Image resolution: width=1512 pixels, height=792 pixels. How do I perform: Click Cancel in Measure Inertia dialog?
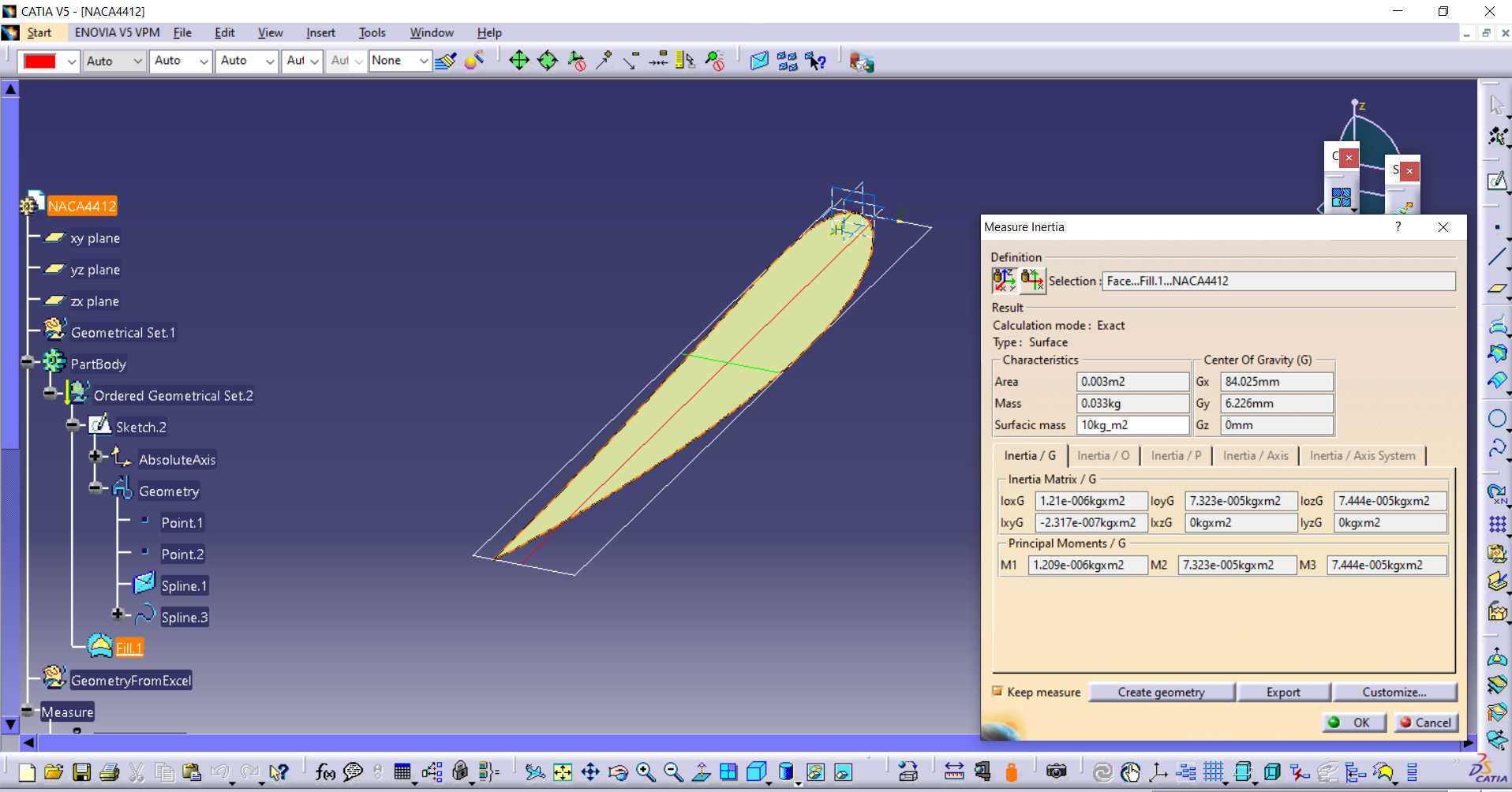click(1426, 723)
